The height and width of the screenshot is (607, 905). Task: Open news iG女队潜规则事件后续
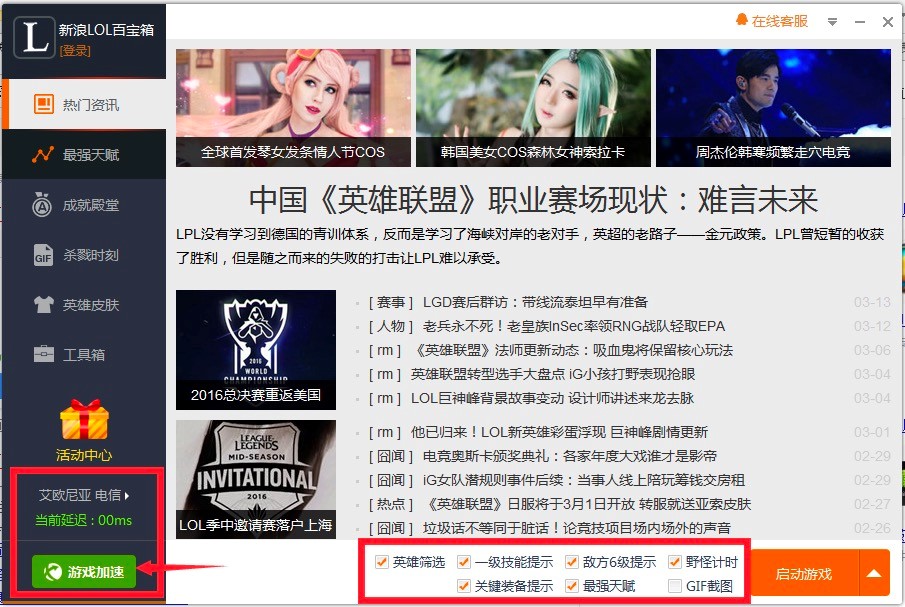(584, 480)
